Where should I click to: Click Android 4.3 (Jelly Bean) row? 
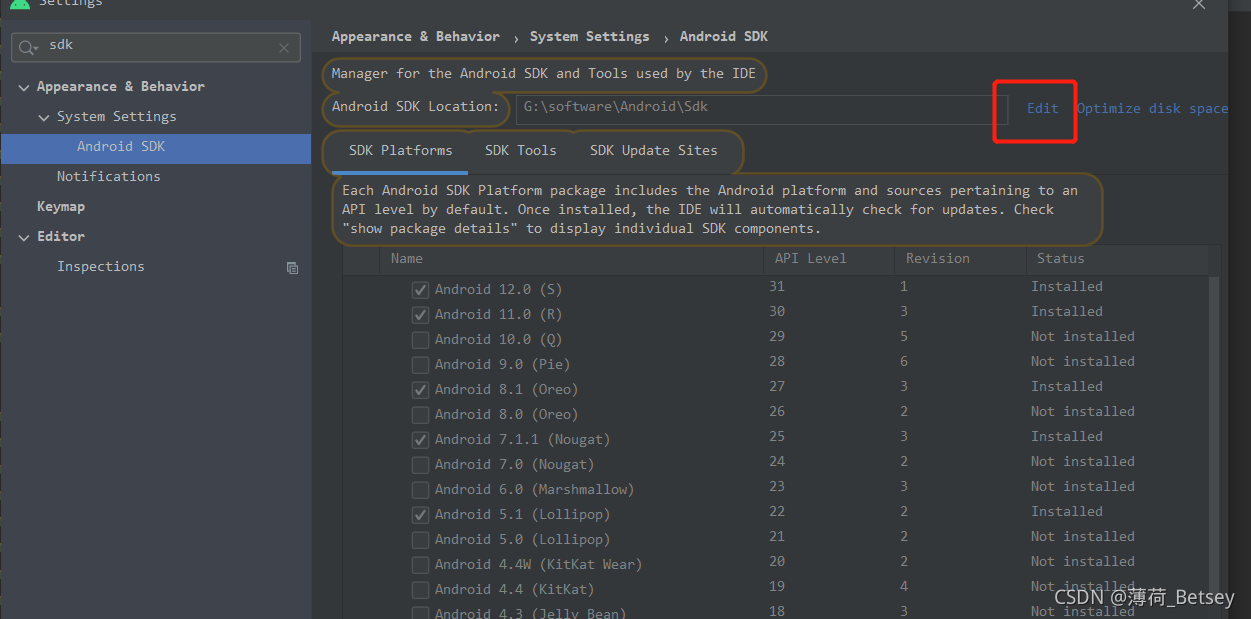(530, 614)
